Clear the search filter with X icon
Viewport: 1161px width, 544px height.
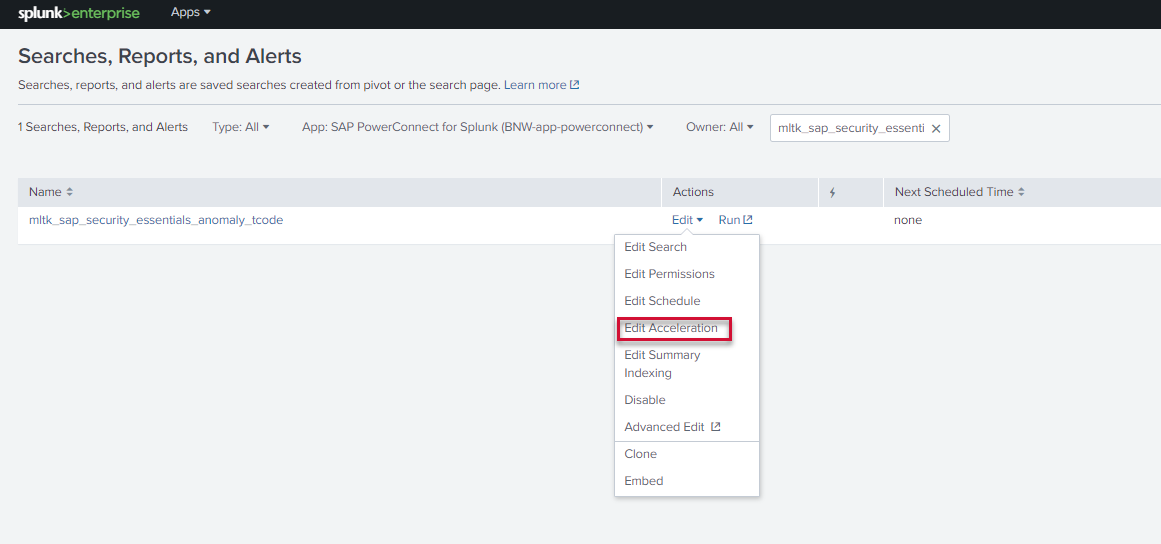[936, 128]
